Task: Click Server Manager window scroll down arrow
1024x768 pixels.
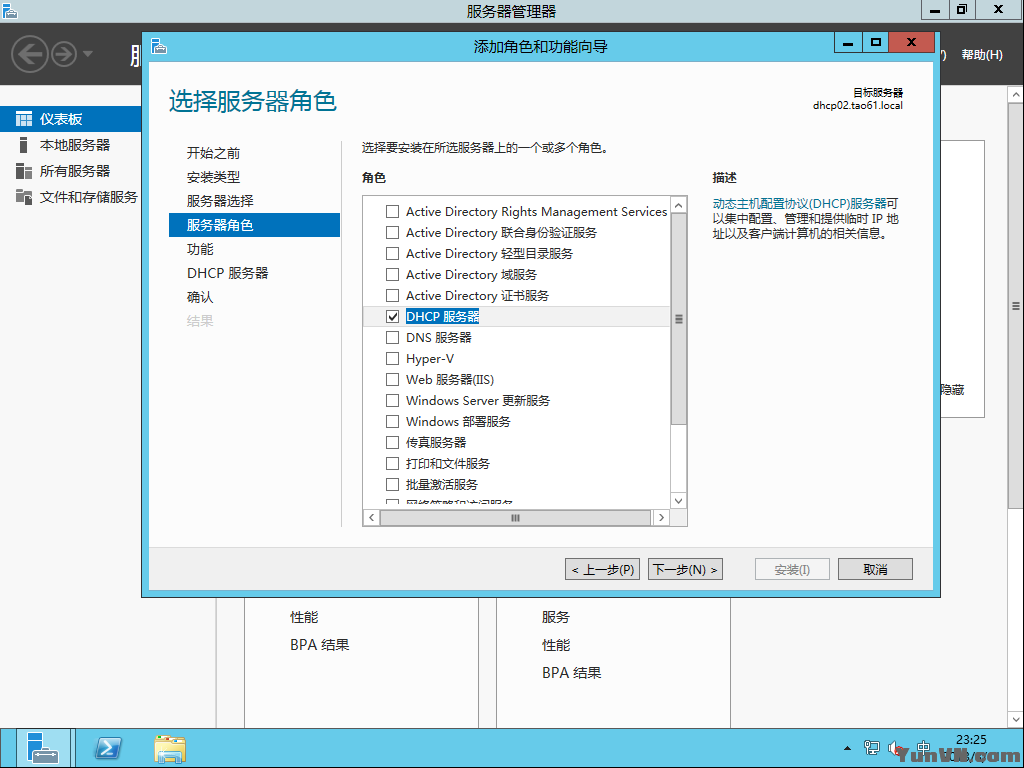Action: click(x=1016, y=719)
